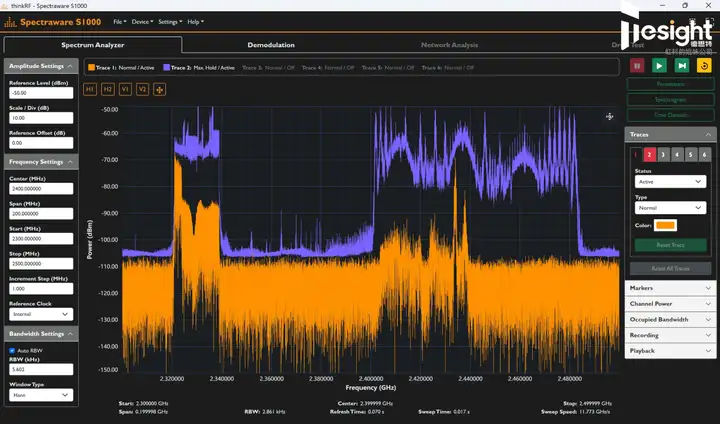
Task: Select trace number 3 button
Action: click(x=663, y=154)
